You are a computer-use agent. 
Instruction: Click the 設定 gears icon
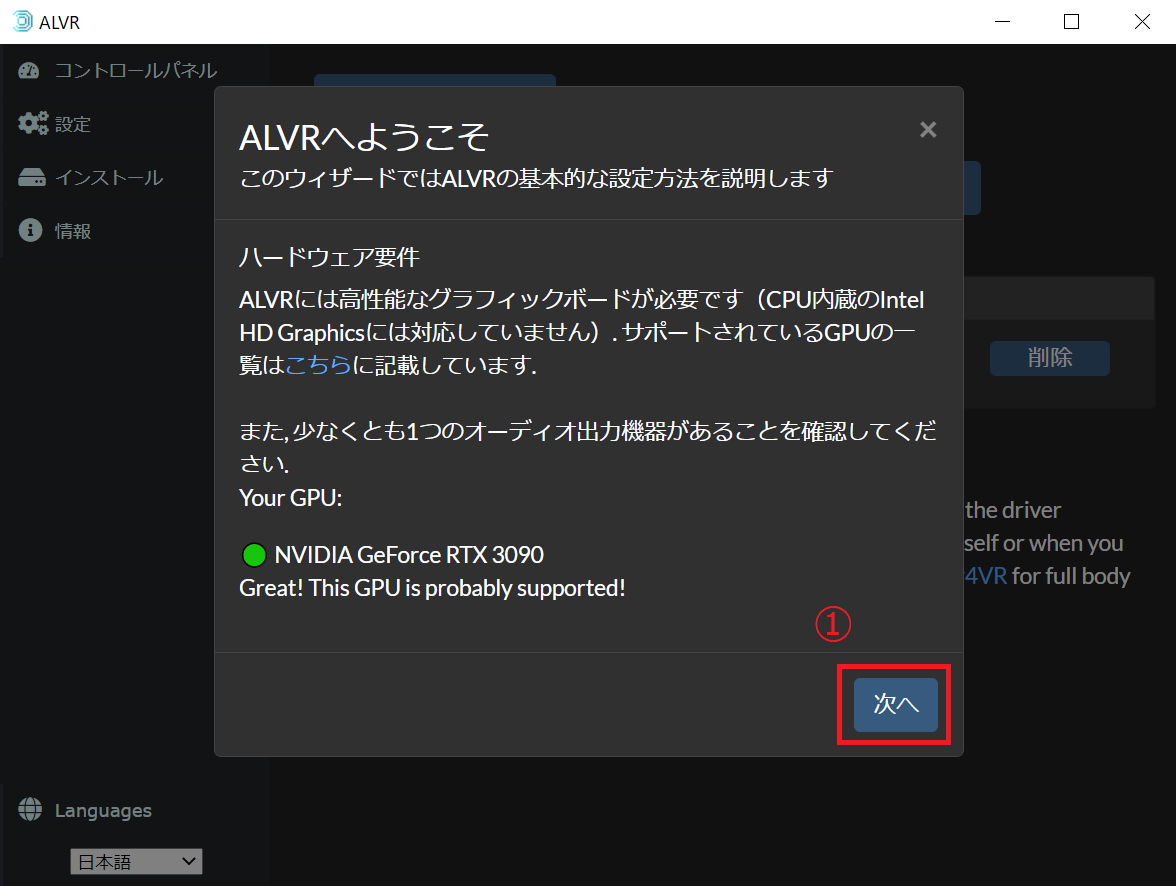[32, 123]
